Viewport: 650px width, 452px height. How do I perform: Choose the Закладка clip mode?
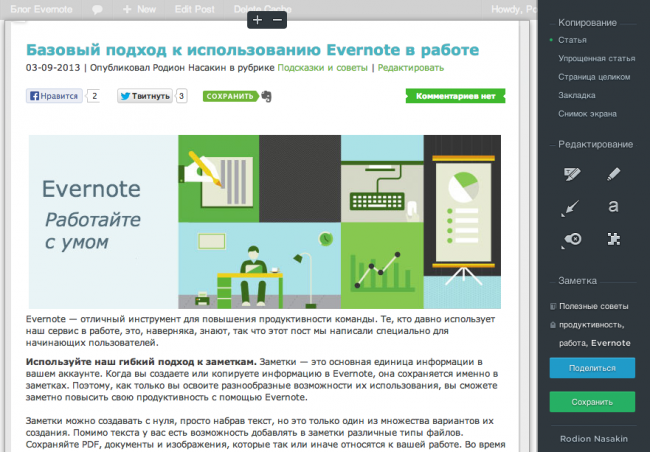point(577,95)
